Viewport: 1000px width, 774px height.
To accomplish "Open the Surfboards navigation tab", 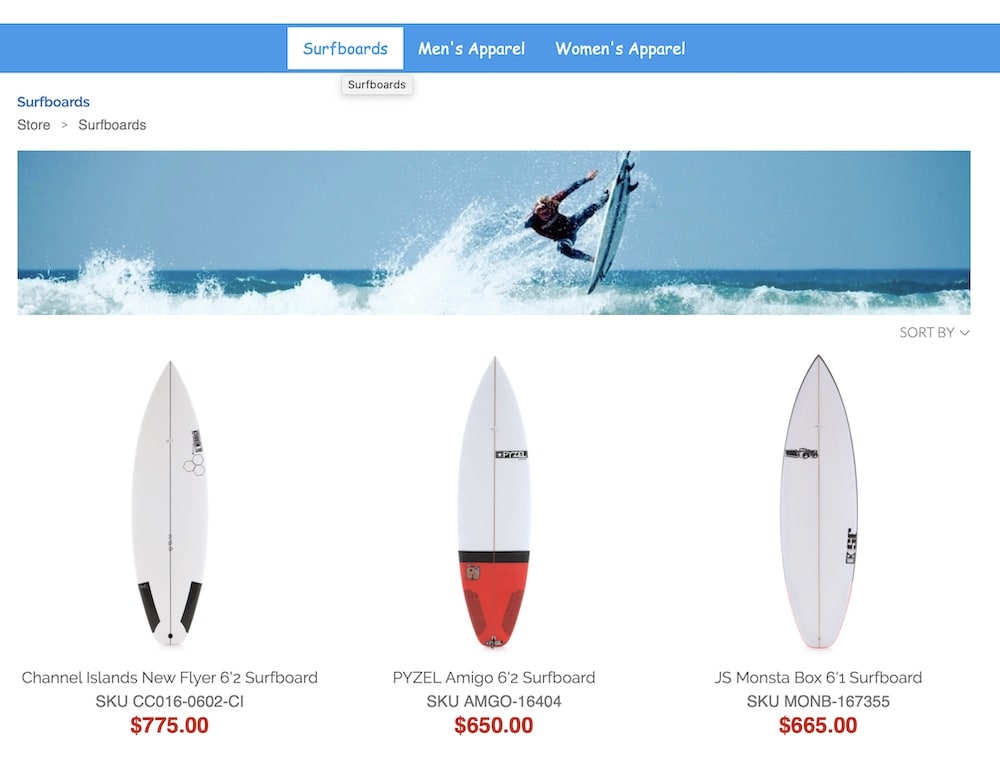I will (x=345, y=49).
